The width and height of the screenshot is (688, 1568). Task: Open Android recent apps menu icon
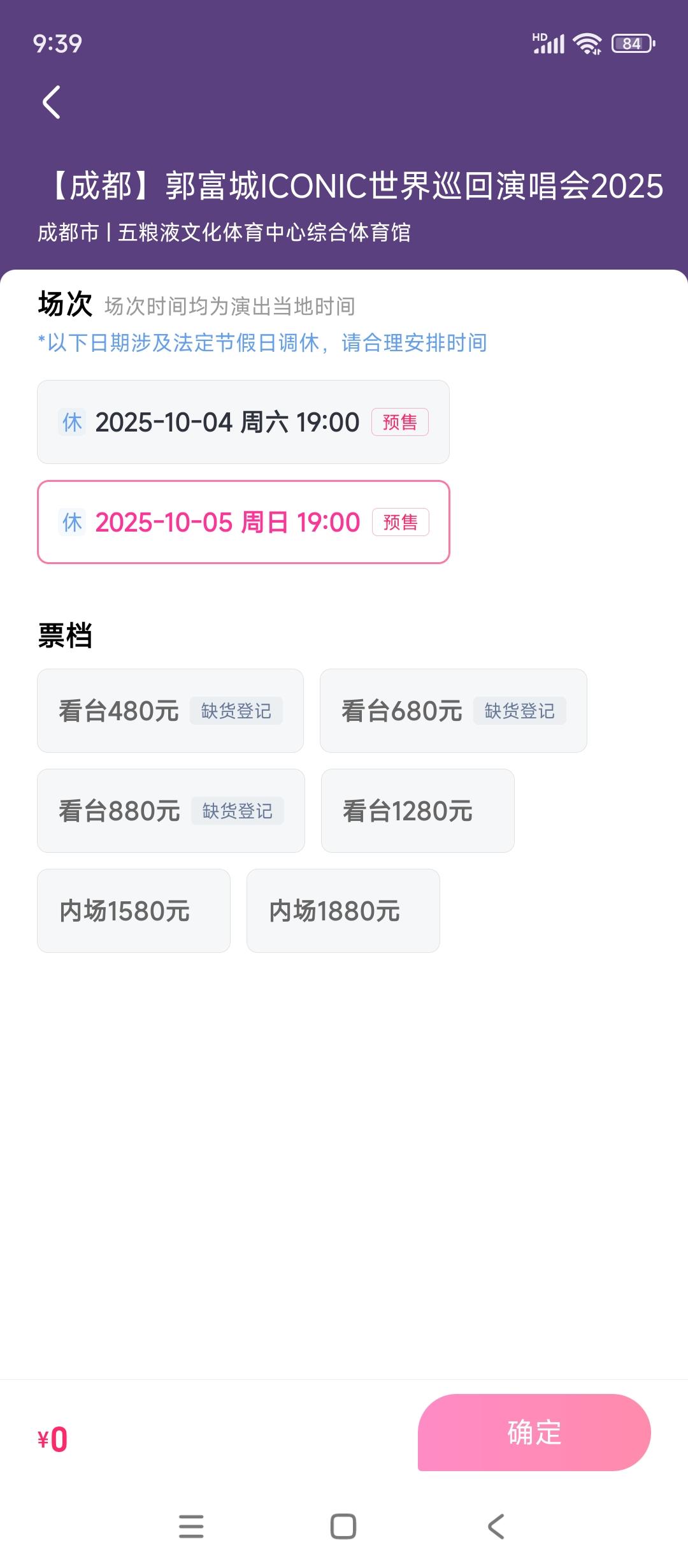(191, 1526)
